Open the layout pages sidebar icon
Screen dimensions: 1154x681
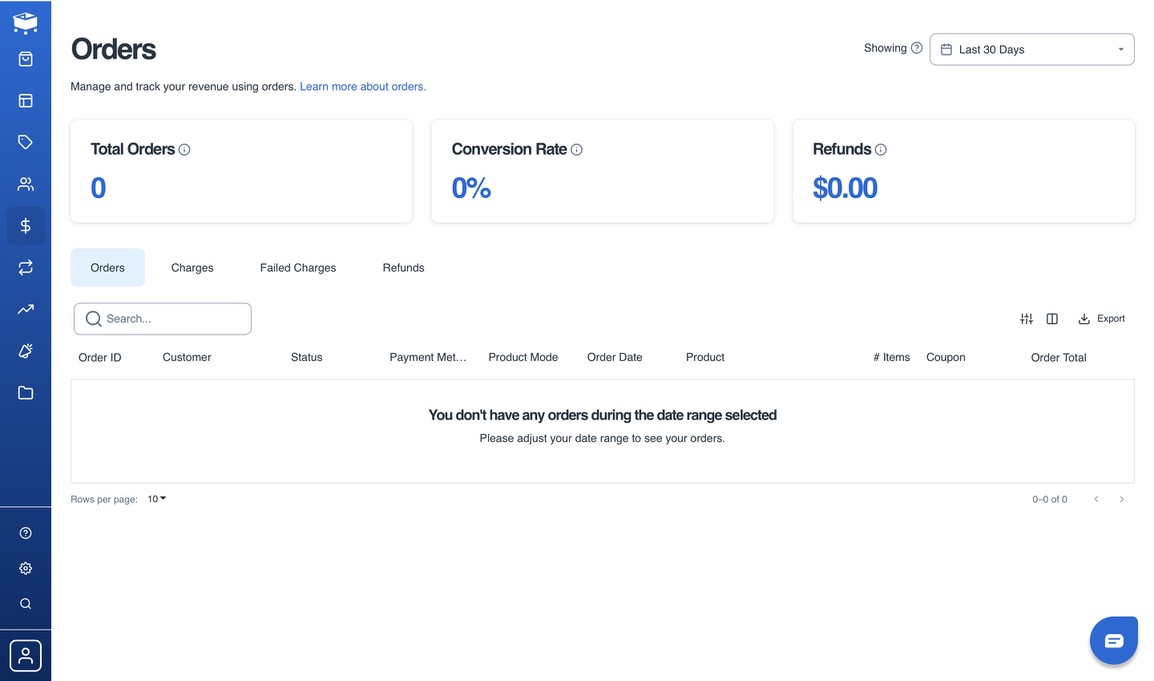coord(25,101)
